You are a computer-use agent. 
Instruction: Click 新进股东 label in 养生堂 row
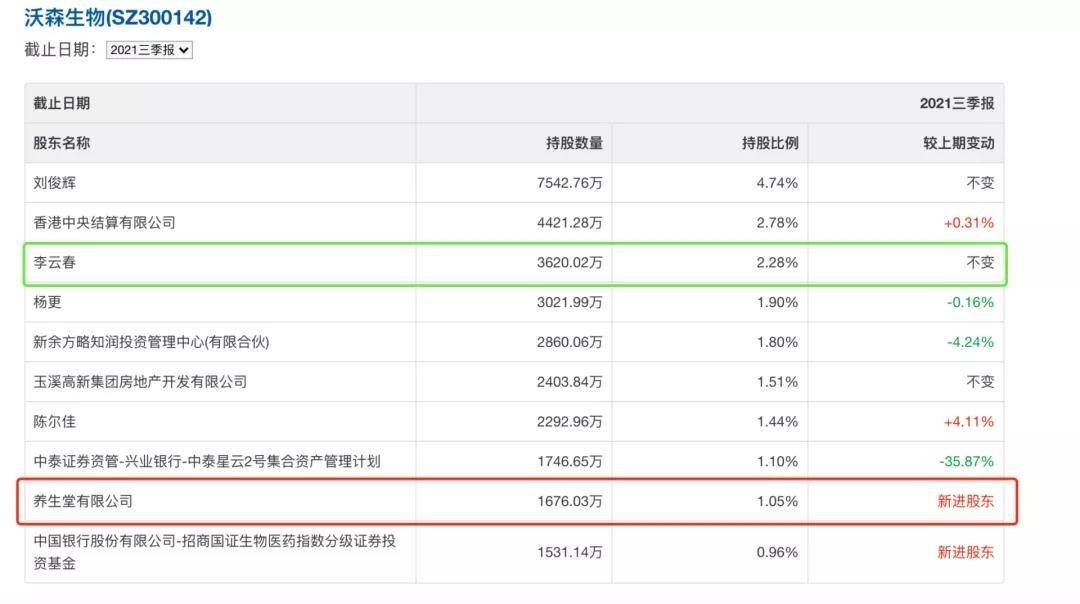coord(965,501)
